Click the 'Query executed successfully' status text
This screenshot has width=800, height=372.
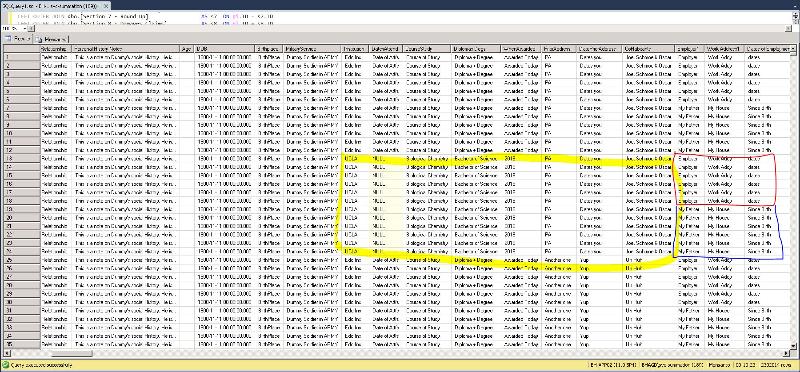click(42, 365)
